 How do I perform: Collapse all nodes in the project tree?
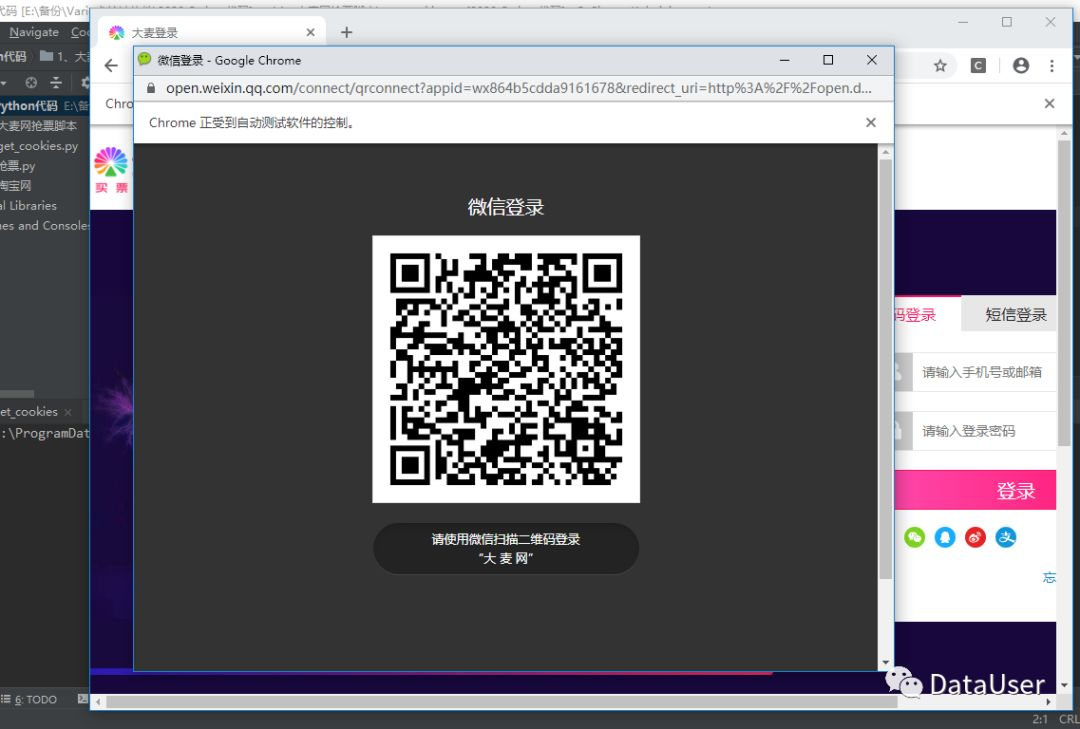[56, 83]
